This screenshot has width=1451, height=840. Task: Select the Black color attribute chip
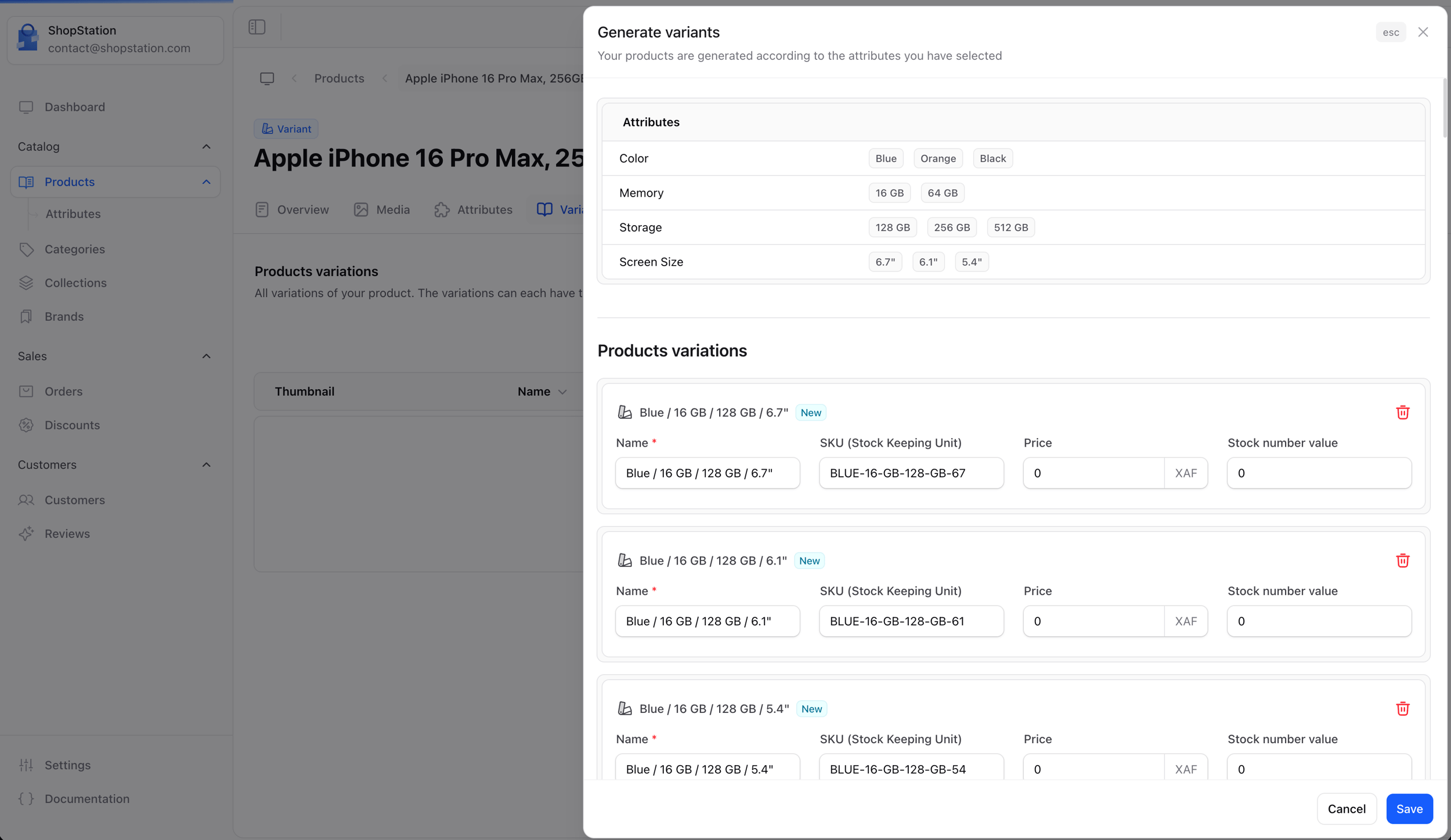[992, 158]
